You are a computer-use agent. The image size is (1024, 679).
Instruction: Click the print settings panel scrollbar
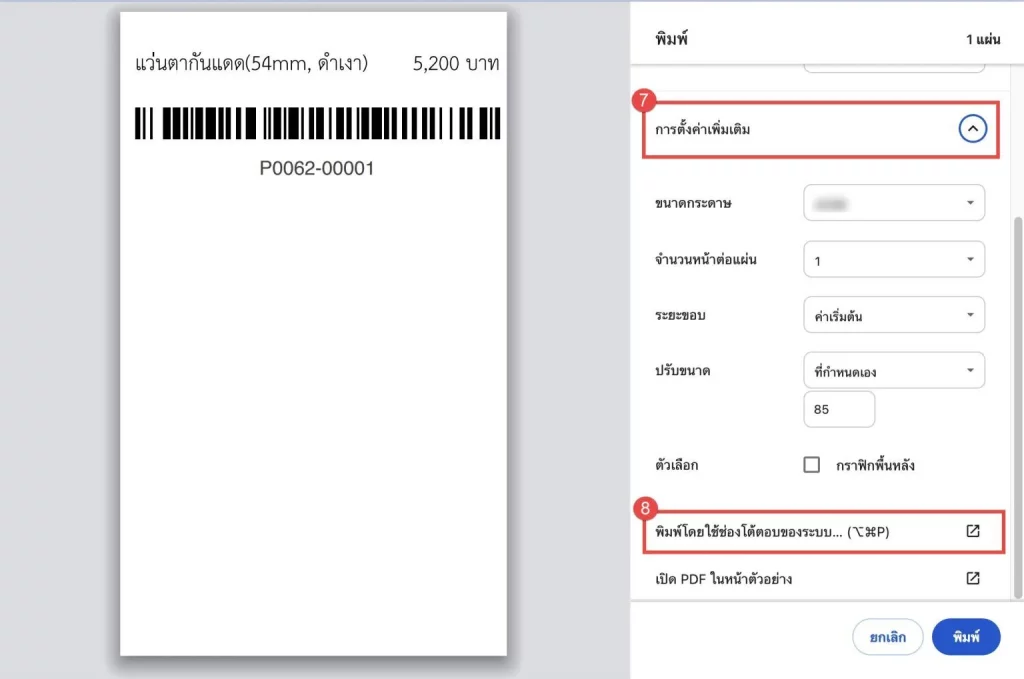coord(1017,408)
